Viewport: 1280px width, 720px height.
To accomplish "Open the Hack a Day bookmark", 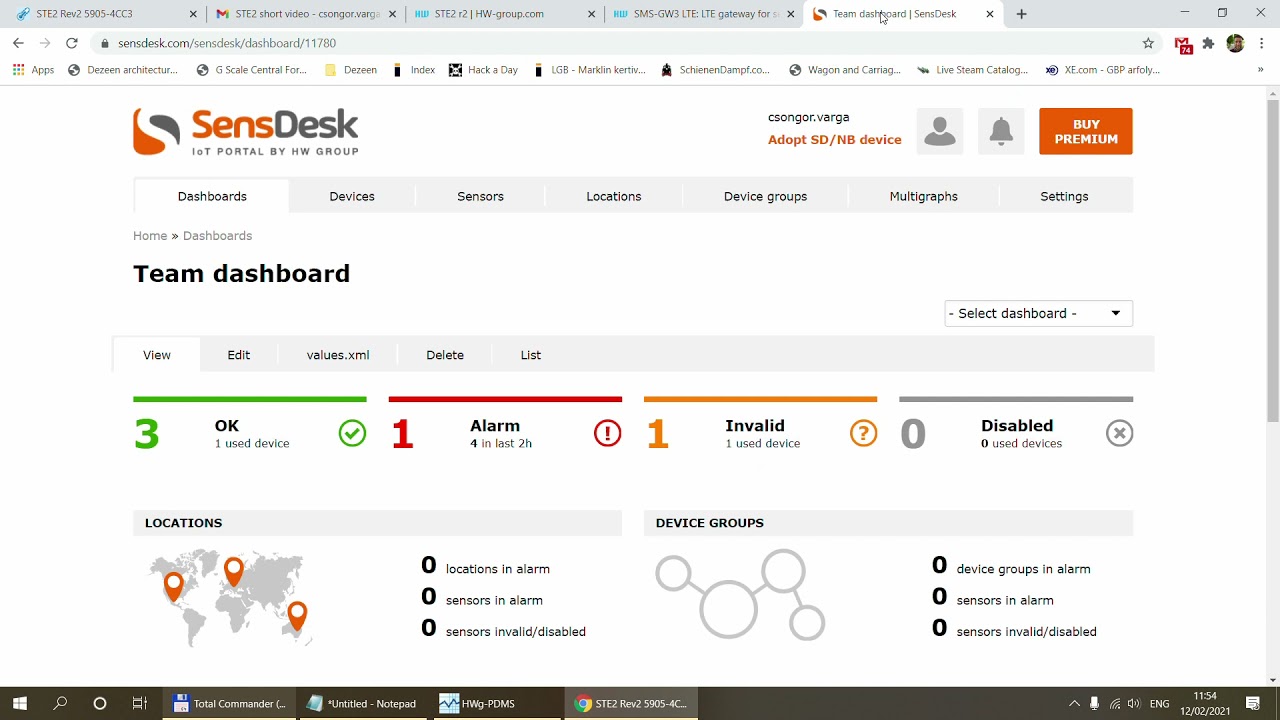I will click(484, 70).
